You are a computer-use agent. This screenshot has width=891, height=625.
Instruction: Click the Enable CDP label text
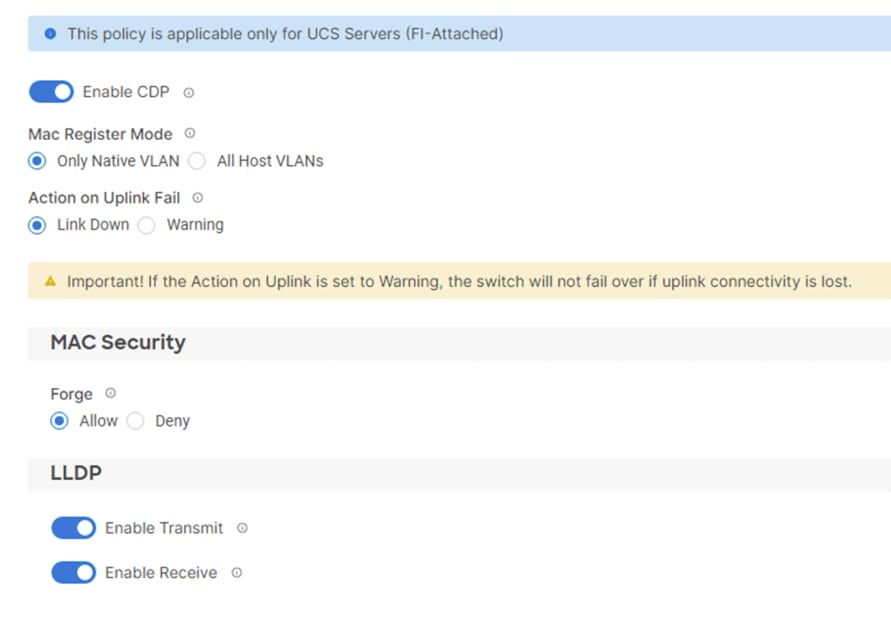(x=126, y=92)
